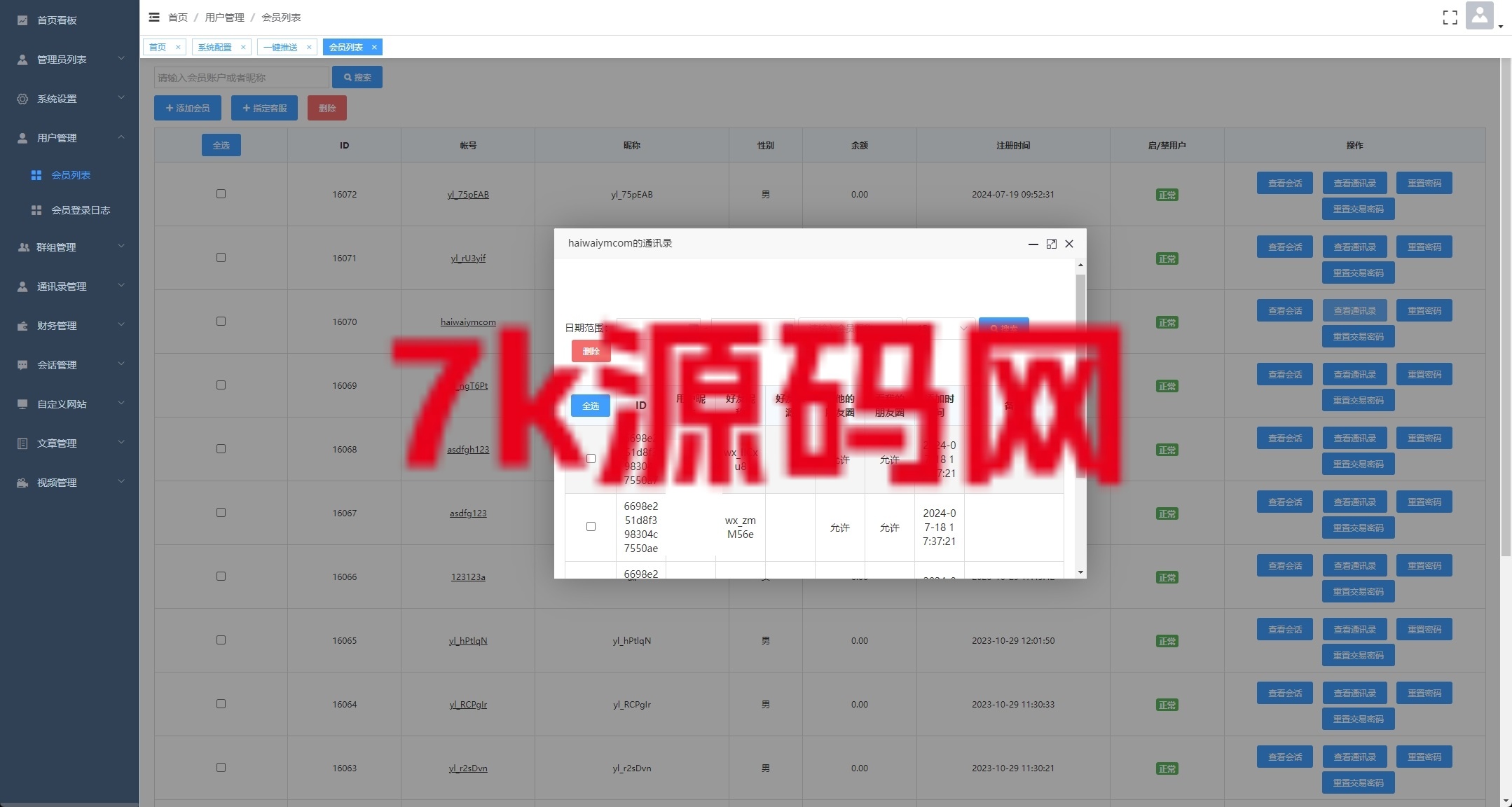Expand the 会话管理 sidebar menu
1512x807 pixels.
pos(70,365)
